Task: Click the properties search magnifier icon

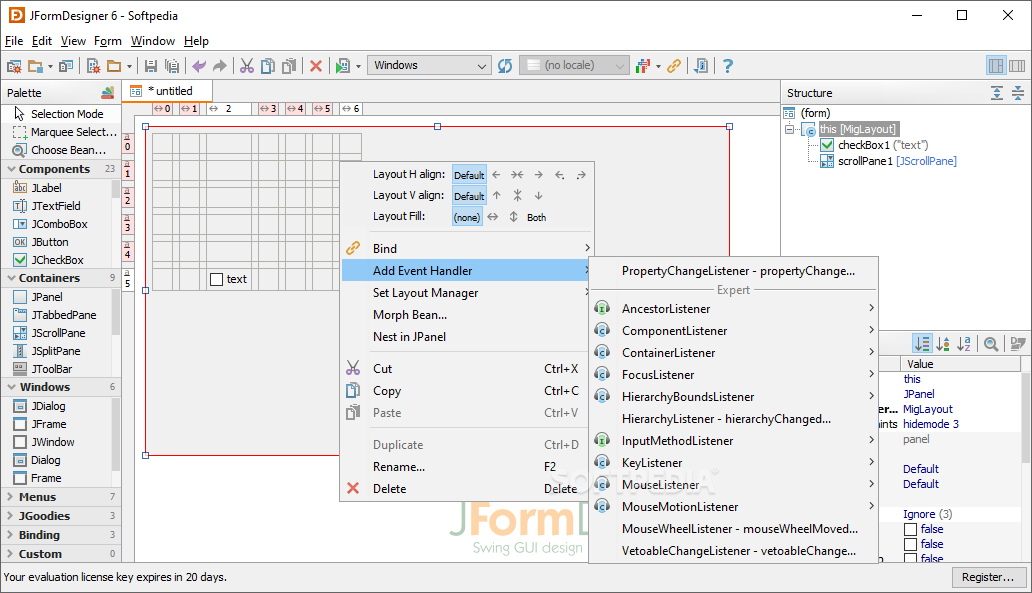Action: pos(991,344)
